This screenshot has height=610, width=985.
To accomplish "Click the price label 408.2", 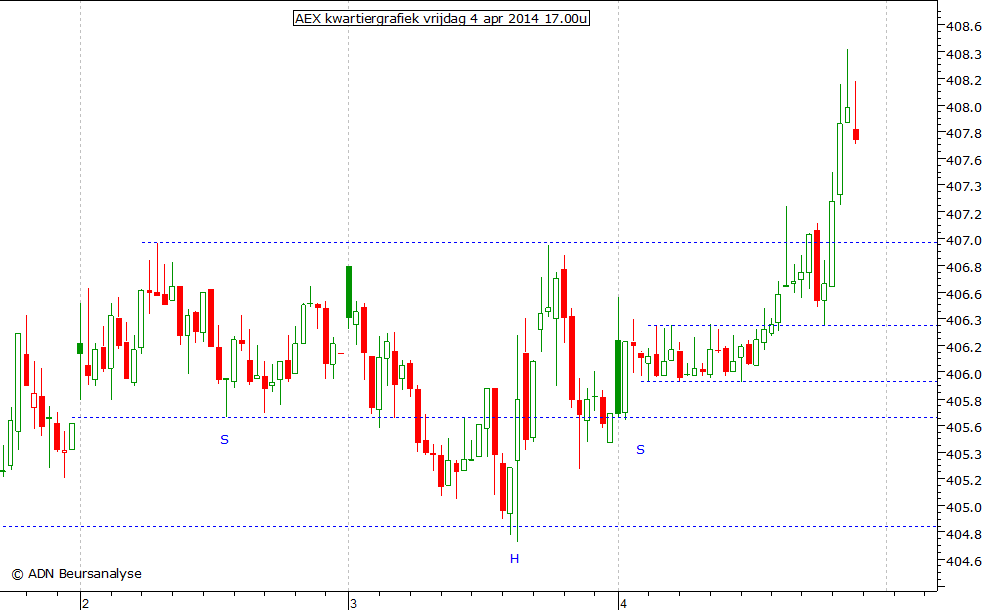I will click(964, 80).
